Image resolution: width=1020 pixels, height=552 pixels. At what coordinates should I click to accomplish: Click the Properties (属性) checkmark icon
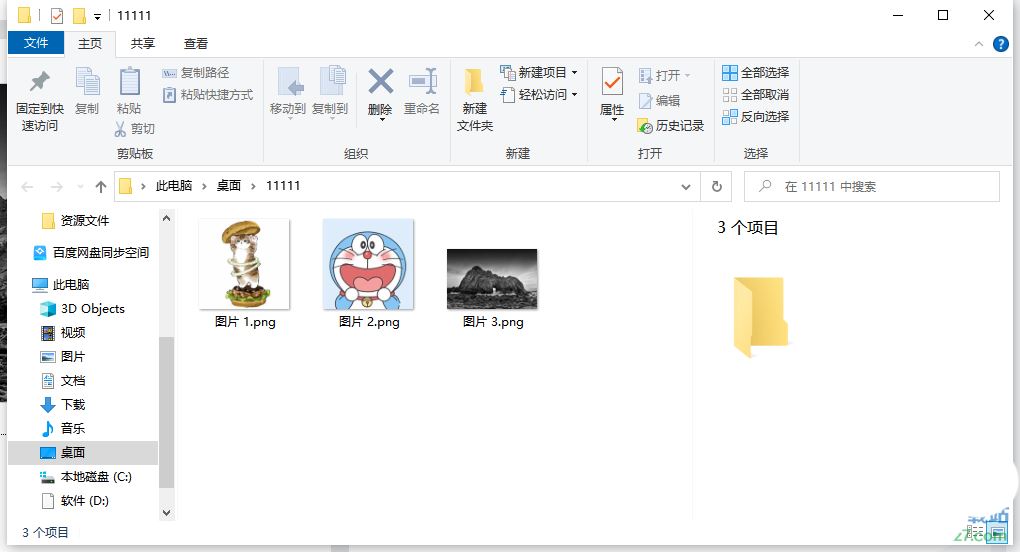click(x=611, y=84)
